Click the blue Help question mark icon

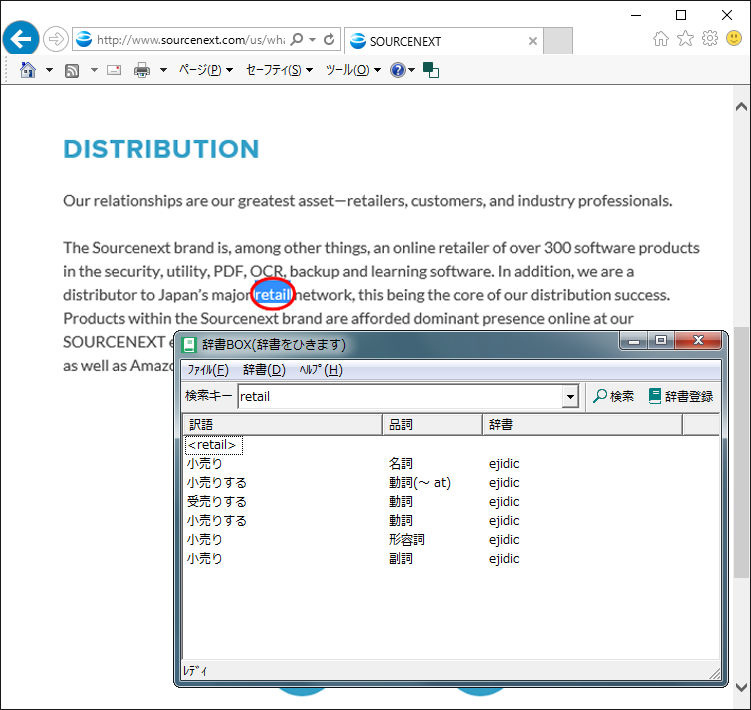click(x=398, y=70)
